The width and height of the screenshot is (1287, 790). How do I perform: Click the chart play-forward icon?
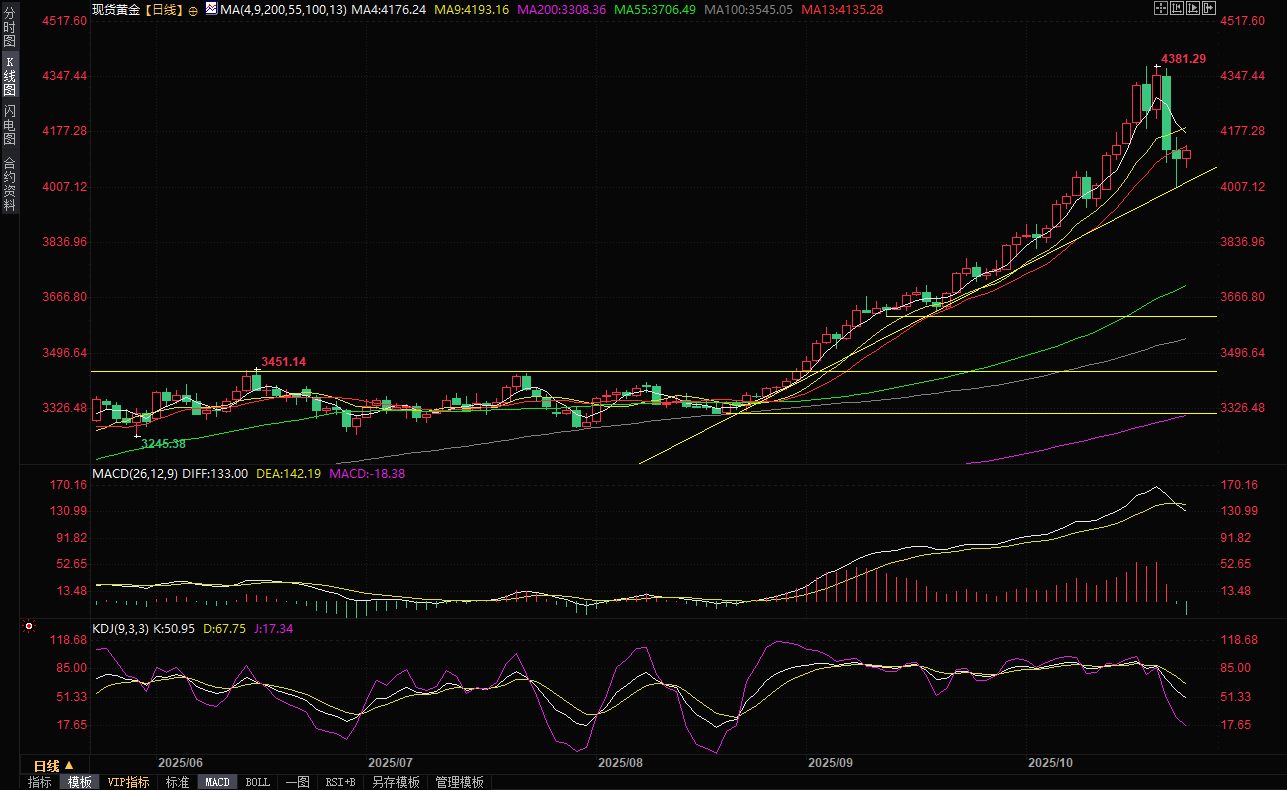pos(1194,8)
